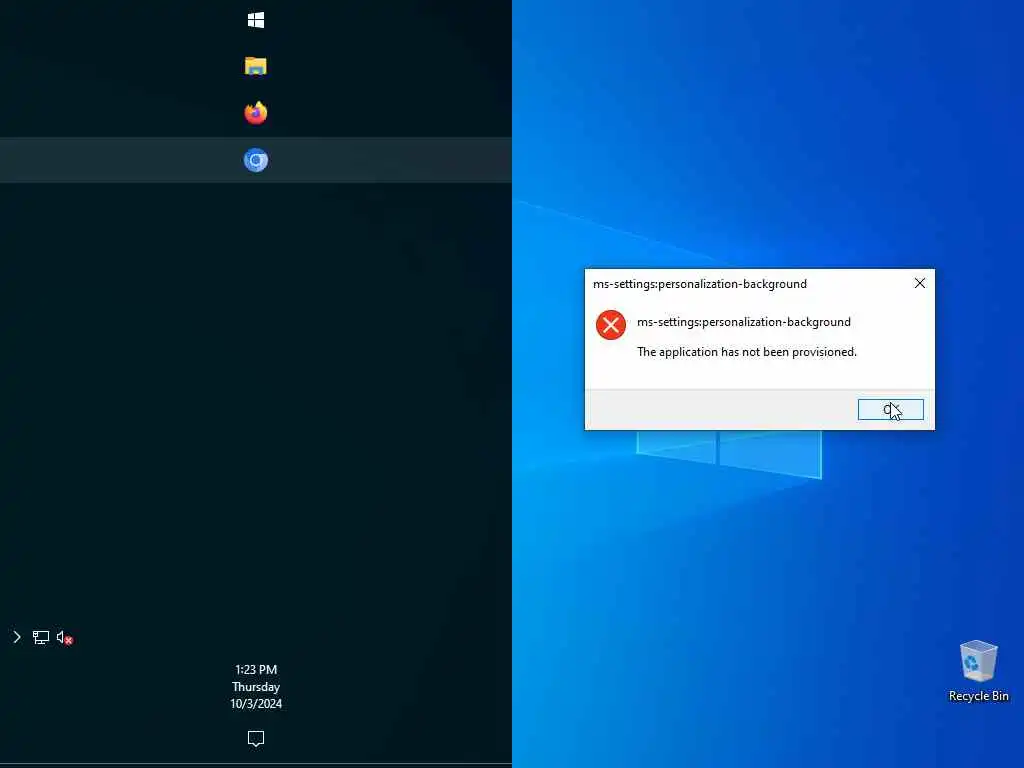Switch to the Chromium taskbar app

tap(256, 160)
